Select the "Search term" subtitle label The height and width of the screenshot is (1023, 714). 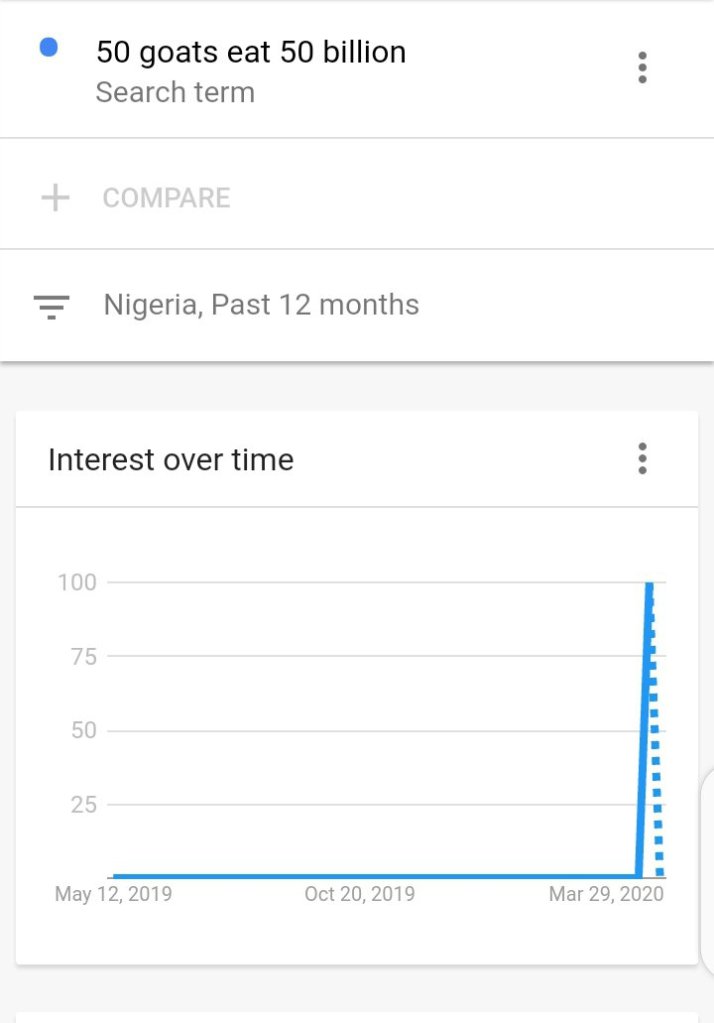pos(175,93)
